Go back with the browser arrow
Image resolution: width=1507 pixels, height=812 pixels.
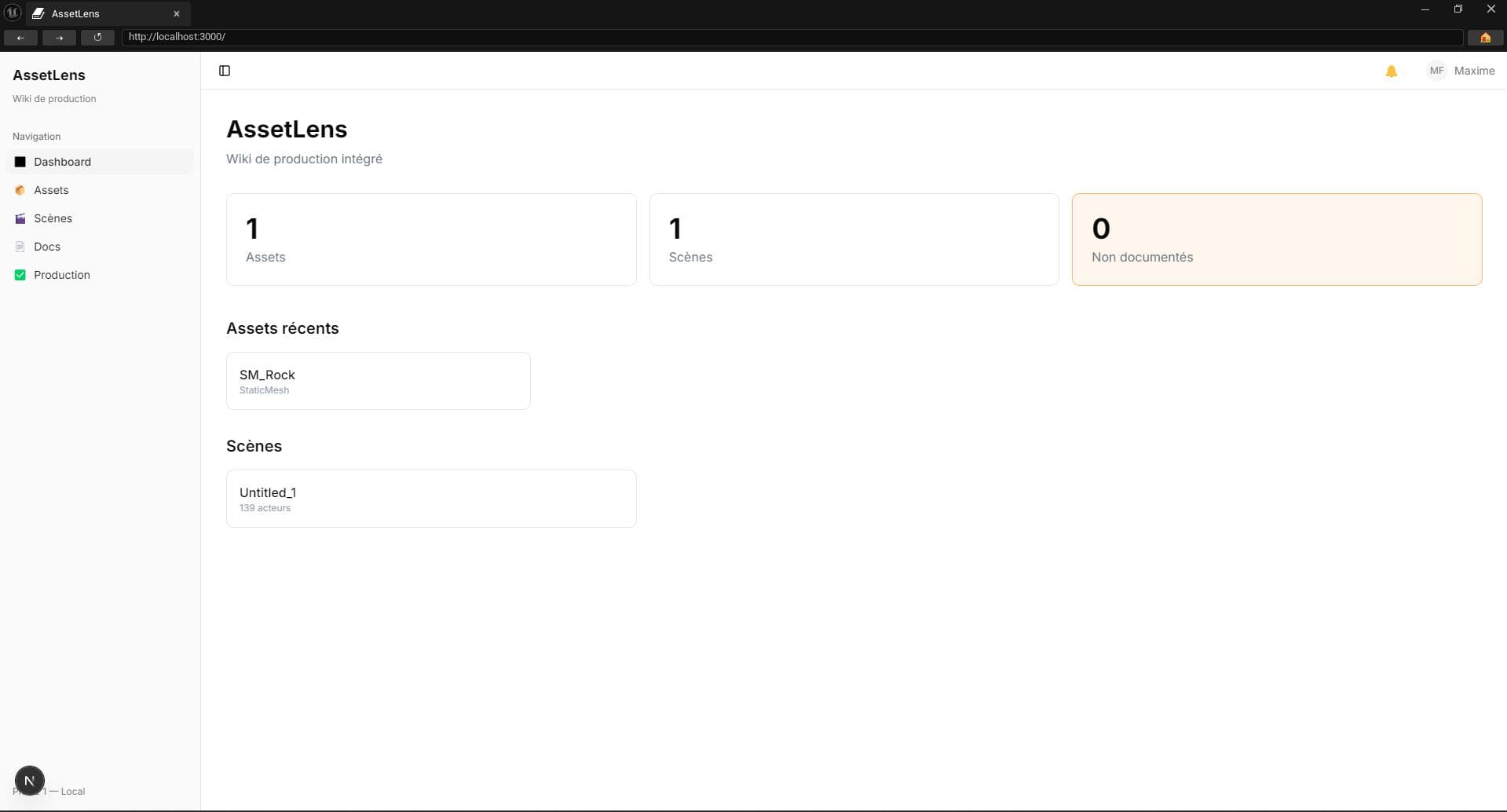coord(20,37)
